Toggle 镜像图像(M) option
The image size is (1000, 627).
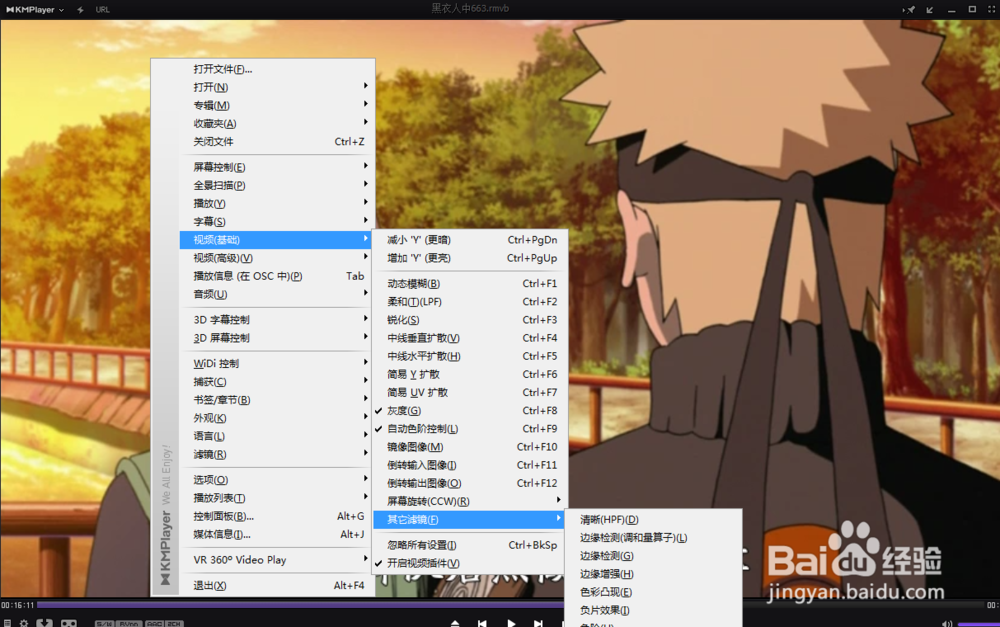(469, 447)
